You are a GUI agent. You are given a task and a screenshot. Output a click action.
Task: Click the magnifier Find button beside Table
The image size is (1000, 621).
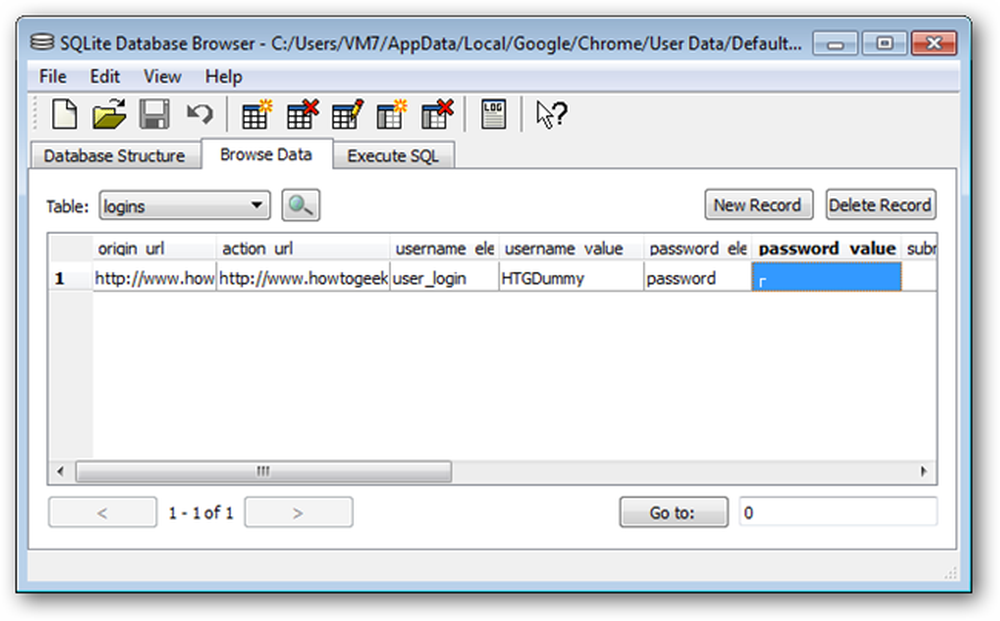click(x=300, y=206)
